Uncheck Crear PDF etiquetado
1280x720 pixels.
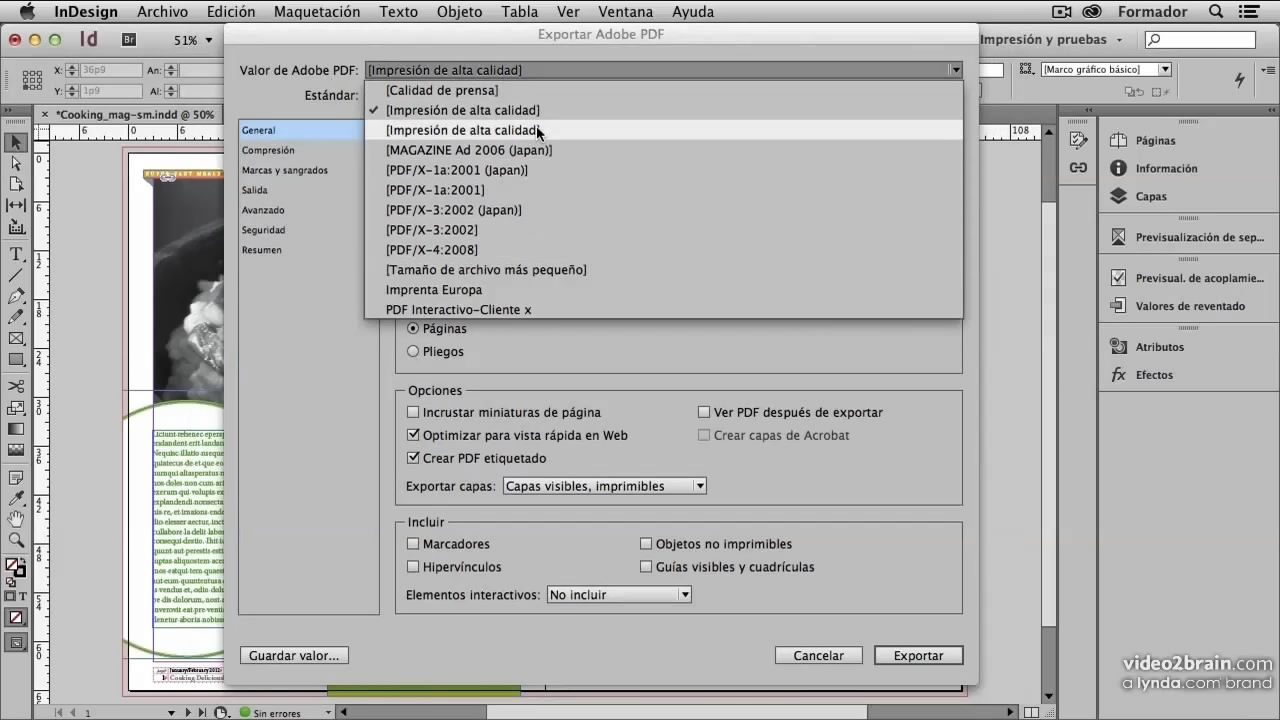coord(413,458)
